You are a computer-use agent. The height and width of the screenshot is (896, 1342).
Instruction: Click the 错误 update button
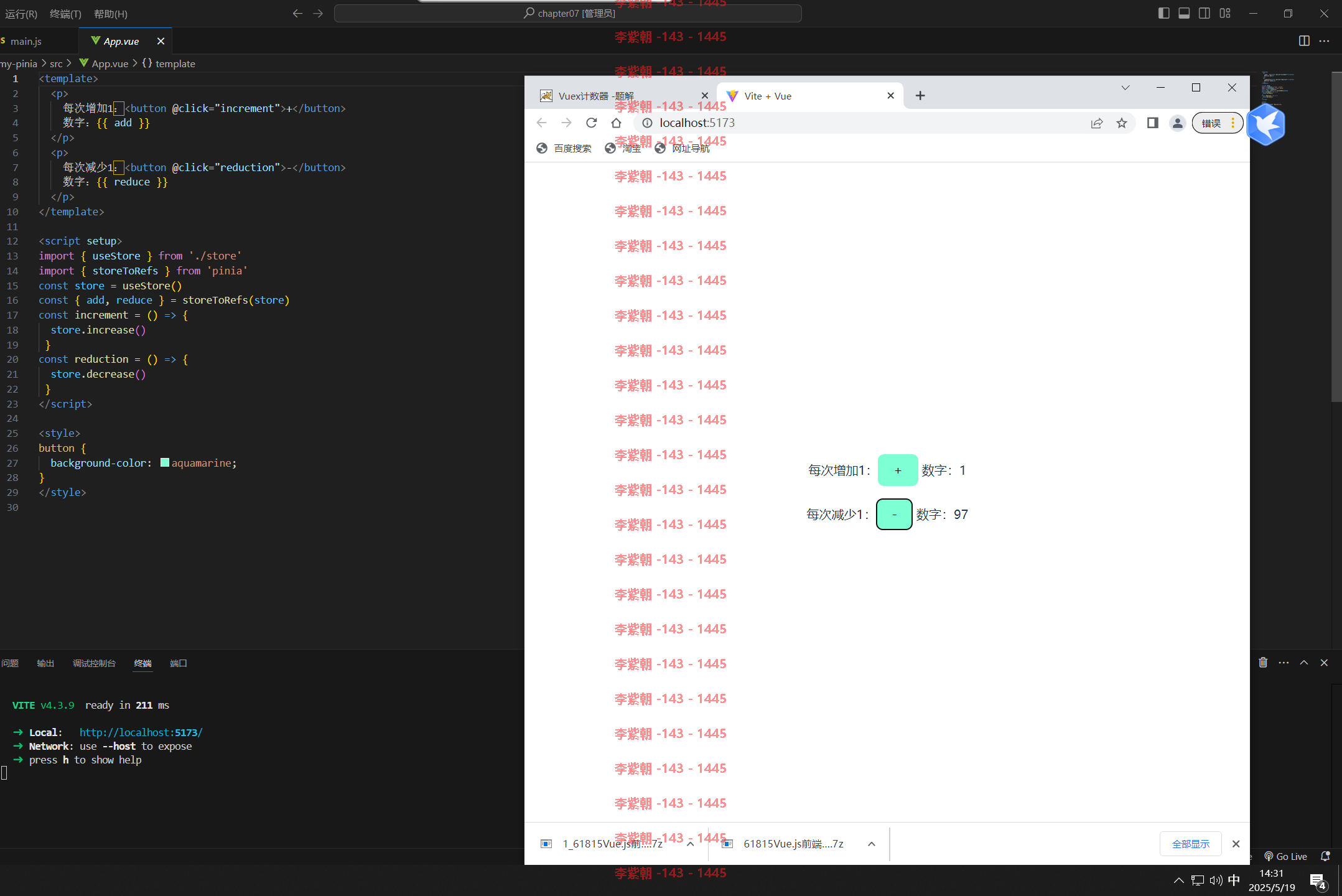[x=1217, y=123]
